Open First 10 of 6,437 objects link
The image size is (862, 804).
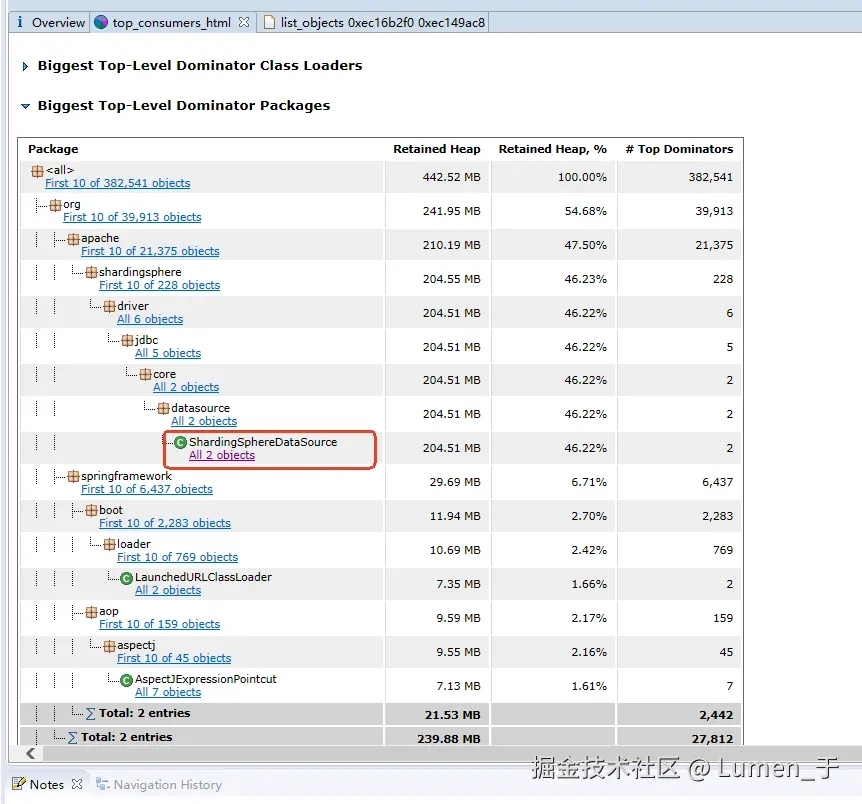[x=146, y=490]
